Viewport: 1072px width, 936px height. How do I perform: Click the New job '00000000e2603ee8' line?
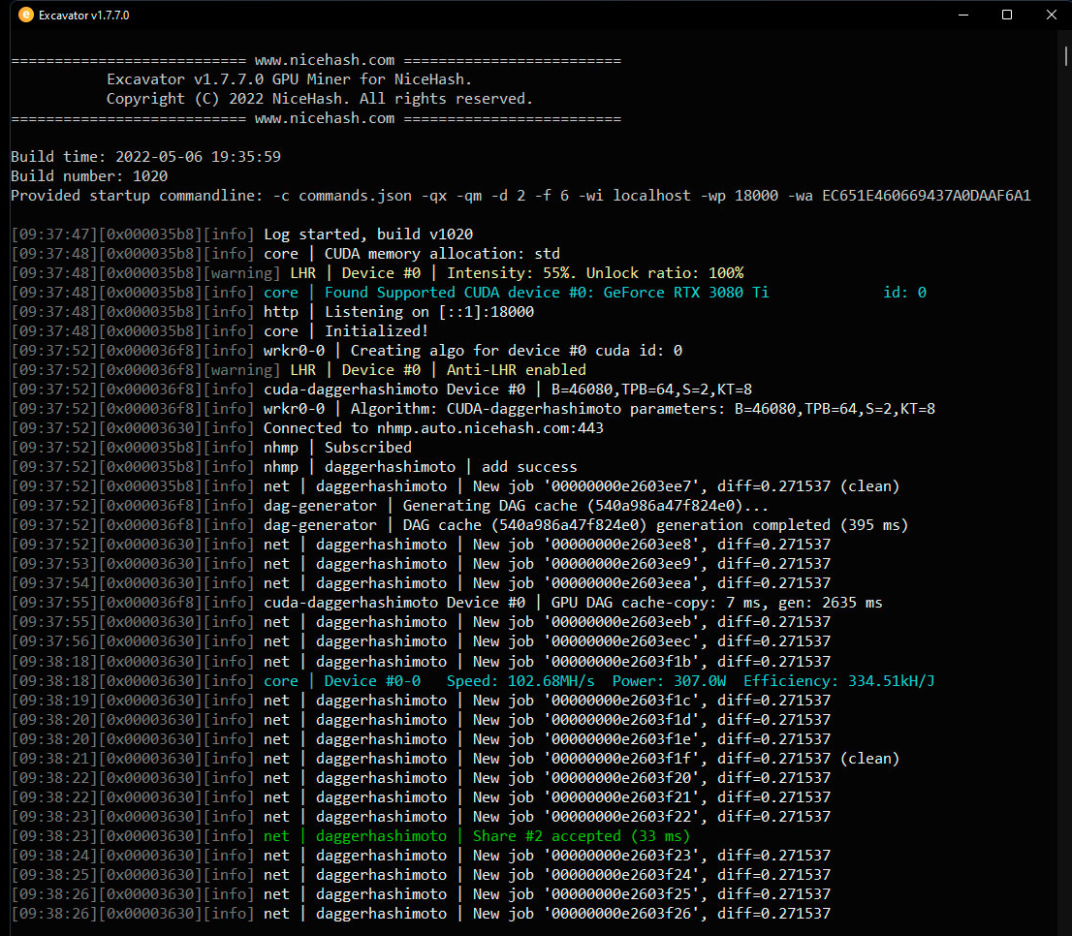tap(420, 544)
